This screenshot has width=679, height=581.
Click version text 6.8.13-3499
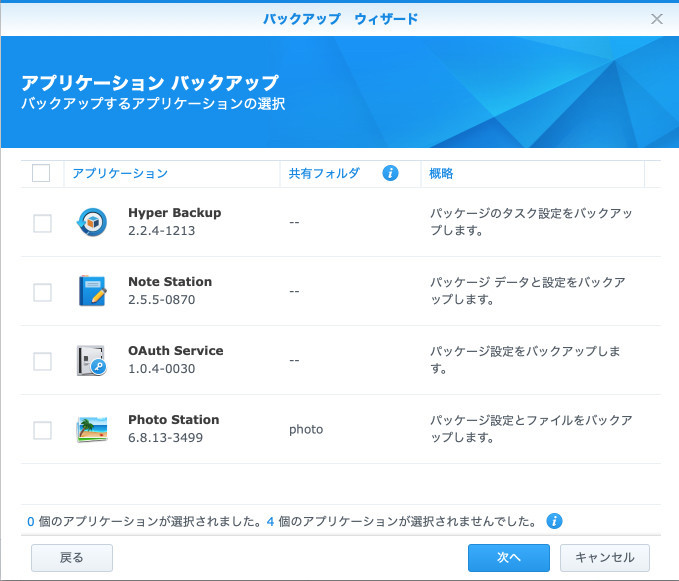165,438
